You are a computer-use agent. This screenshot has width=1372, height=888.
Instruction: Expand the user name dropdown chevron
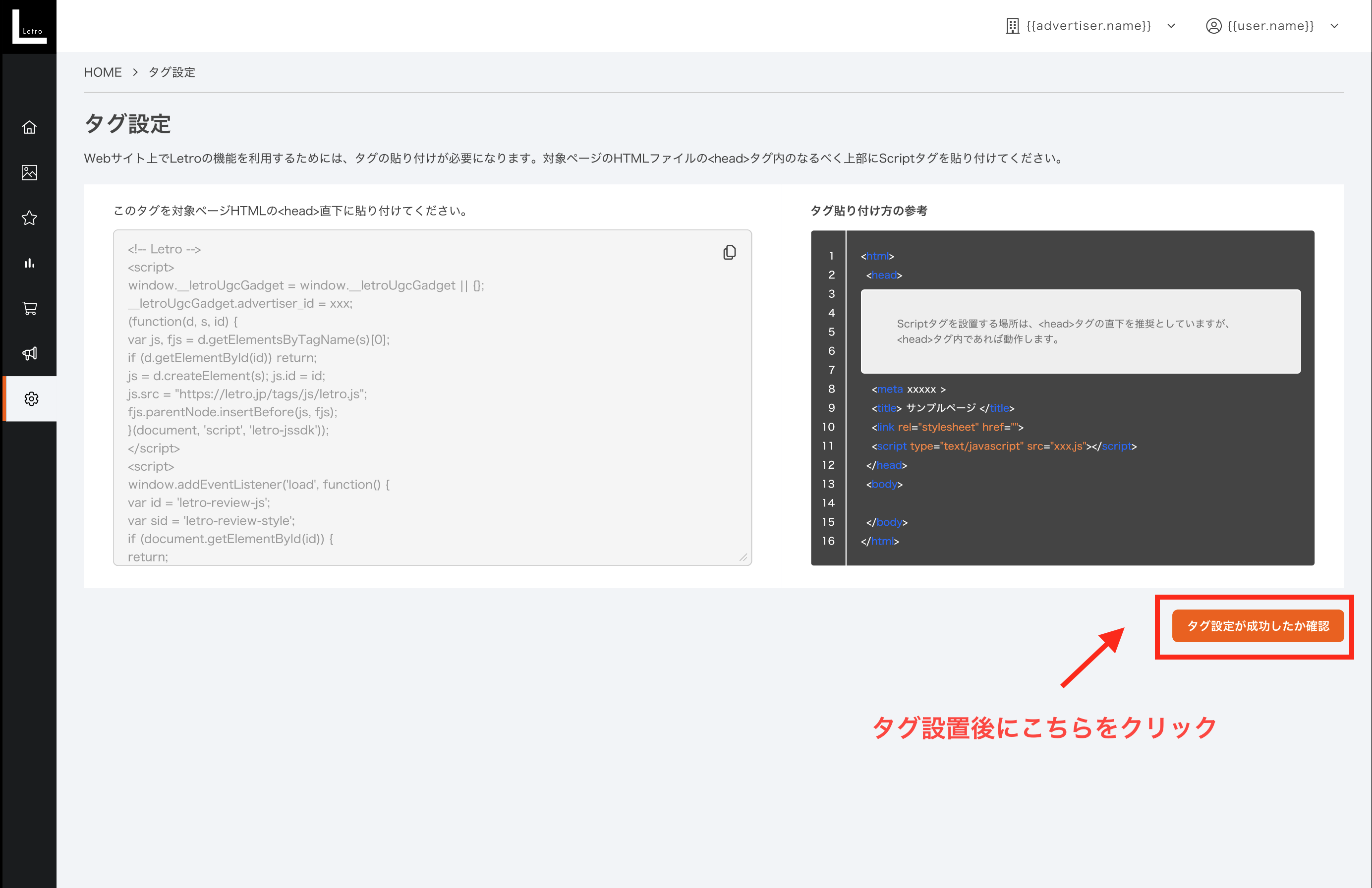coord(1334,26)
